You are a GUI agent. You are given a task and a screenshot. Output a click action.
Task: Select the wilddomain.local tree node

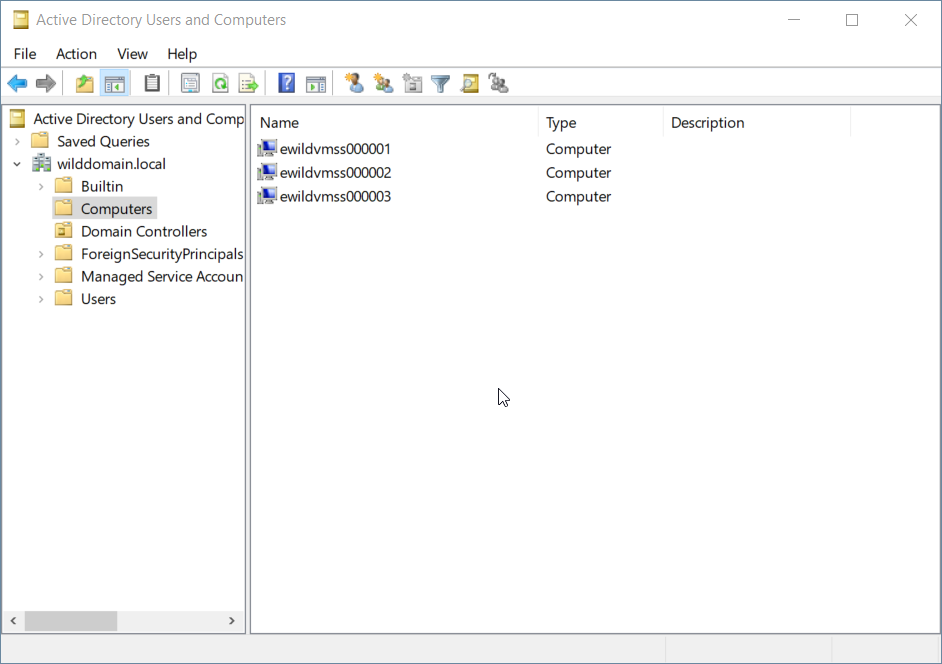click(x=111, y=163)
